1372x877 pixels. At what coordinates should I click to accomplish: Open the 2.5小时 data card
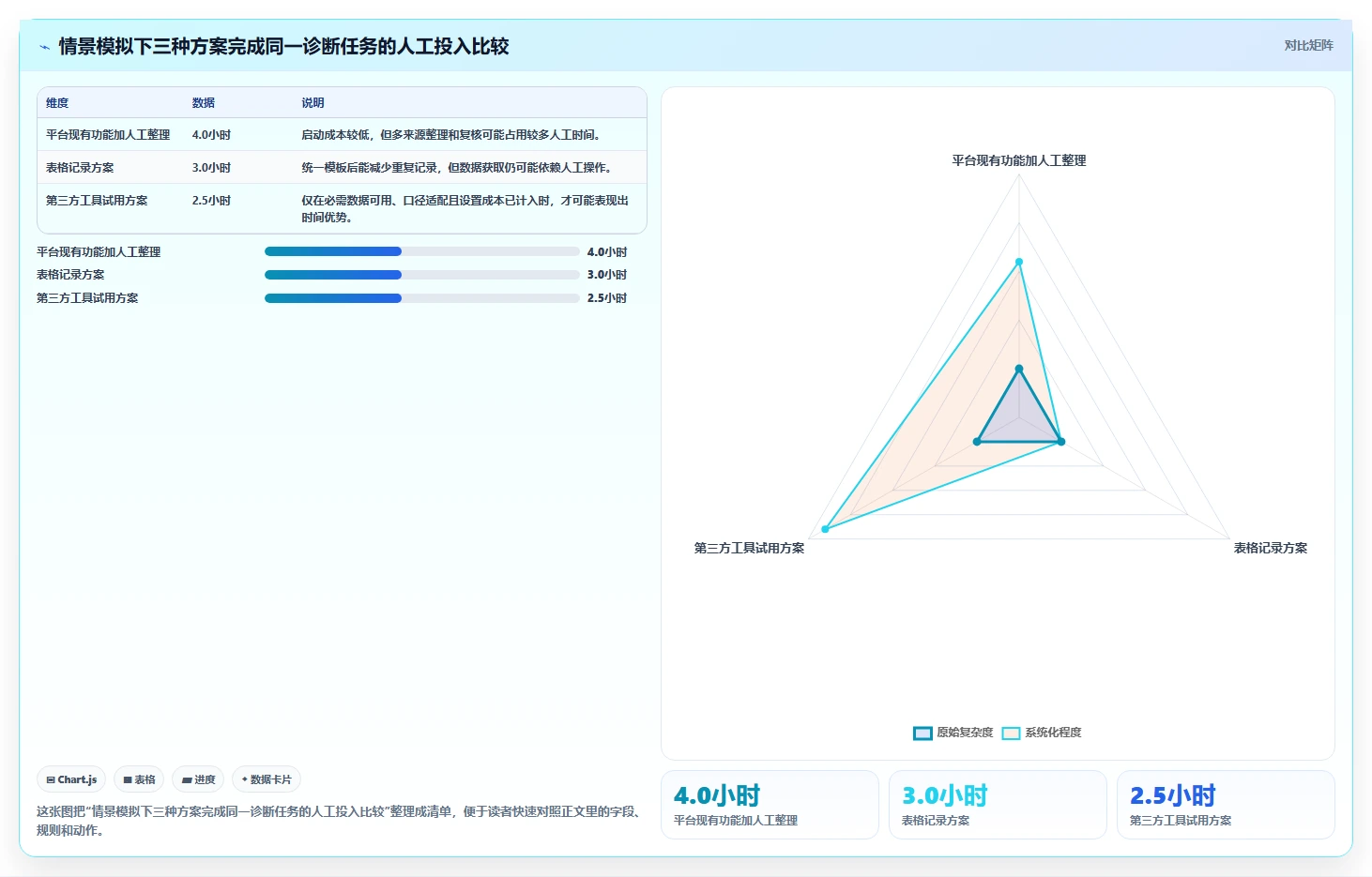(1226, 805)
